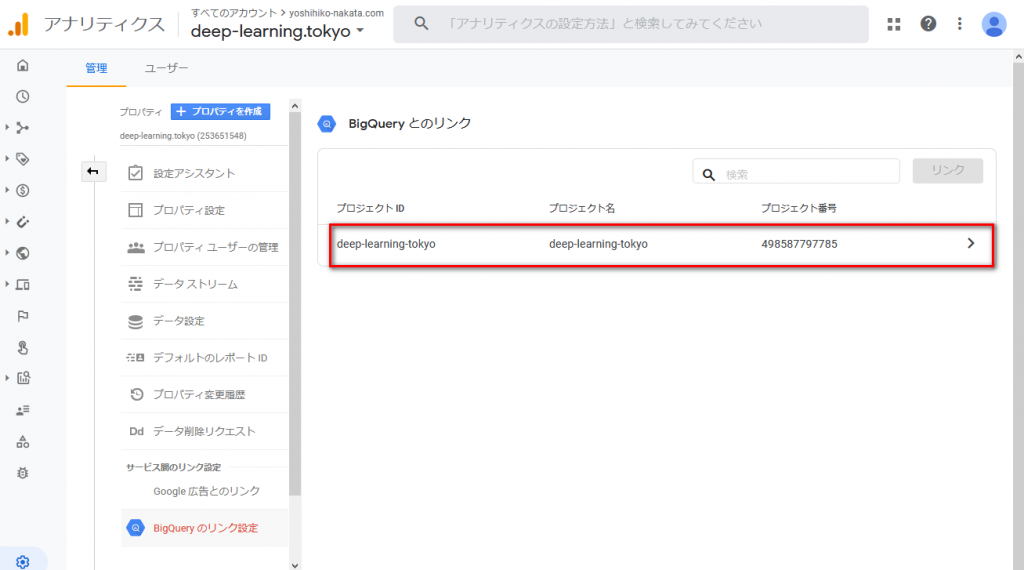
Task: Open the more options vertical dots menu
Action: tap(959, 24)
